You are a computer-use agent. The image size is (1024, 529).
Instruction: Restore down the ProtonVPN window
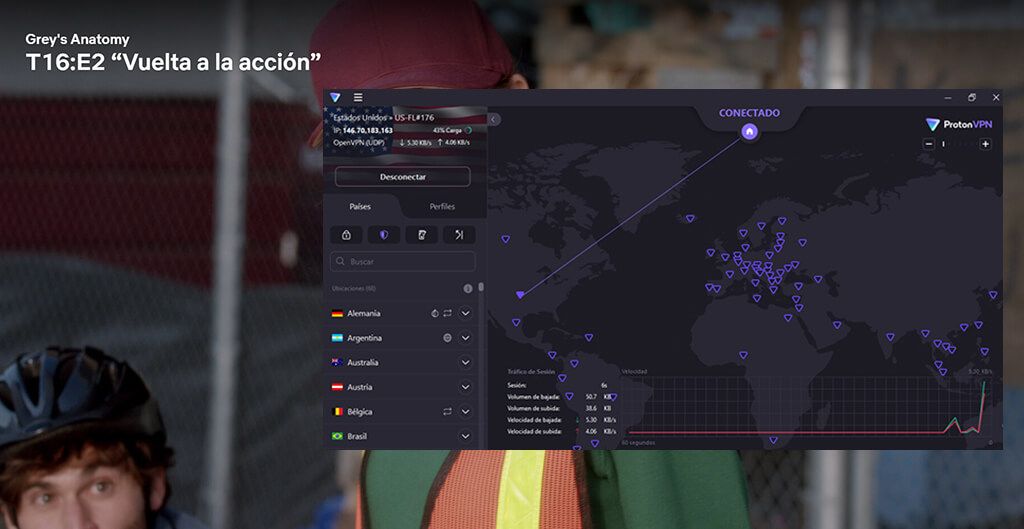click(x=972, y=97)
